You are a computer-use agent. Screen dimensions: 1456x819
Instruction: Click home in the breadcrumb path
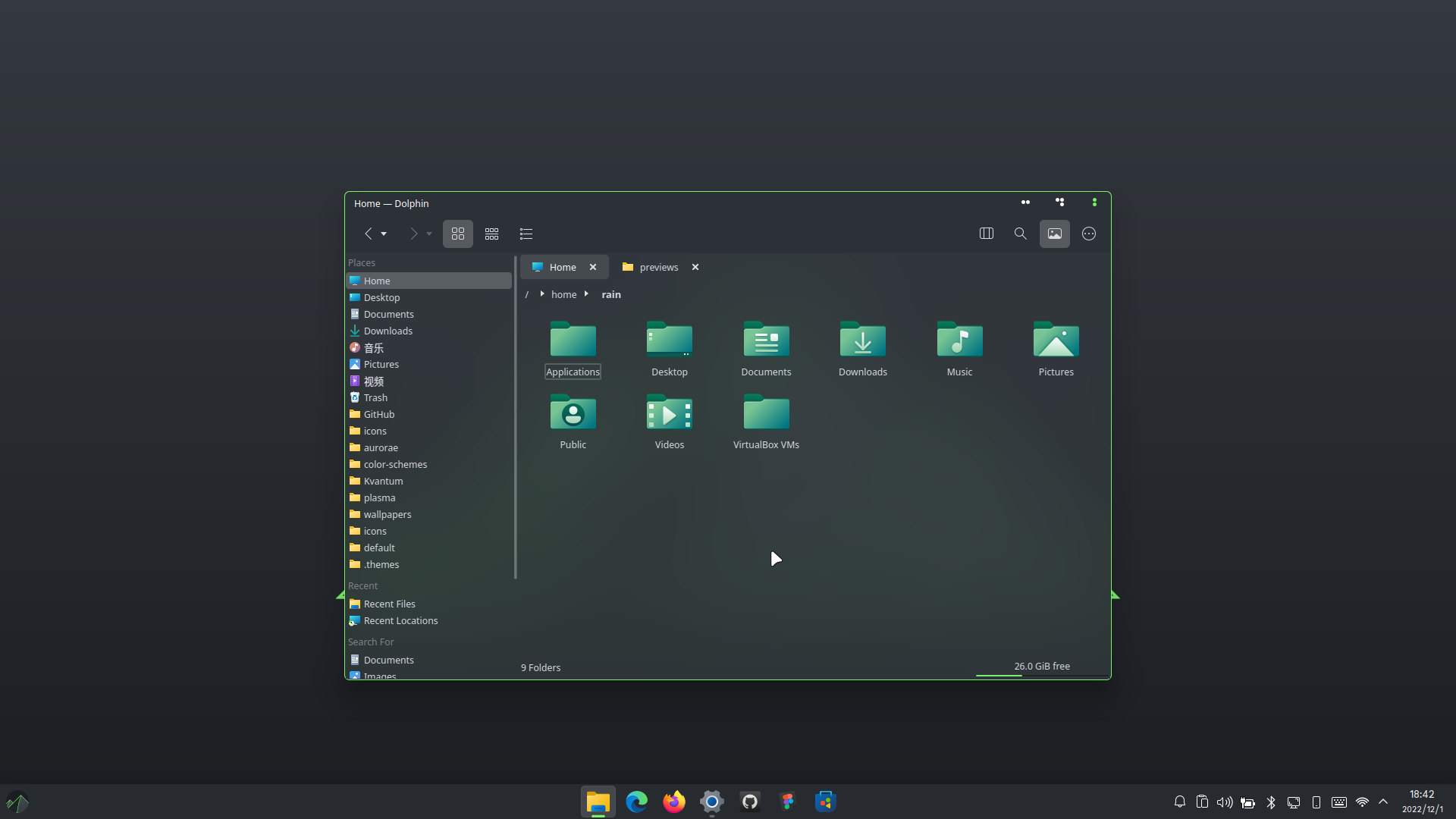[564, 294]
